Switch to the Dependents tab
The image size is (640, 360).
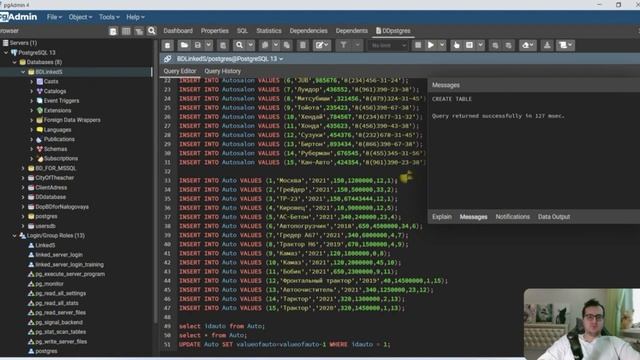tap(351, 31)
